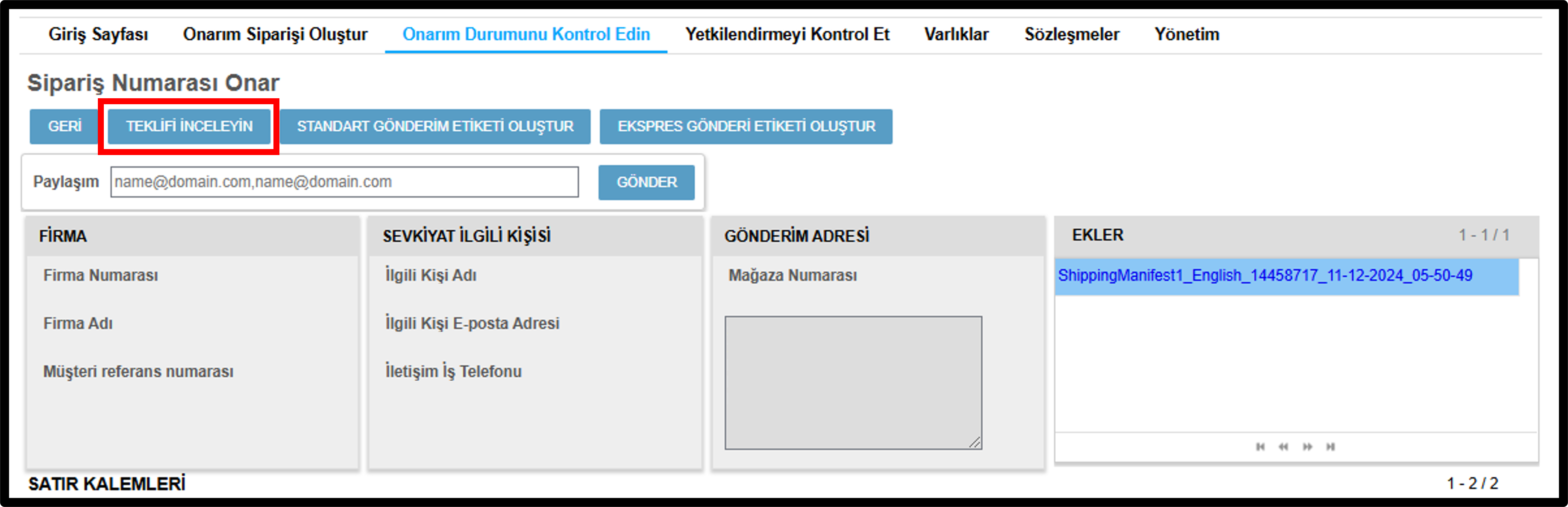Open the Yönetim tab
The image size is (1568, 507).
(x=1186, y=35)
